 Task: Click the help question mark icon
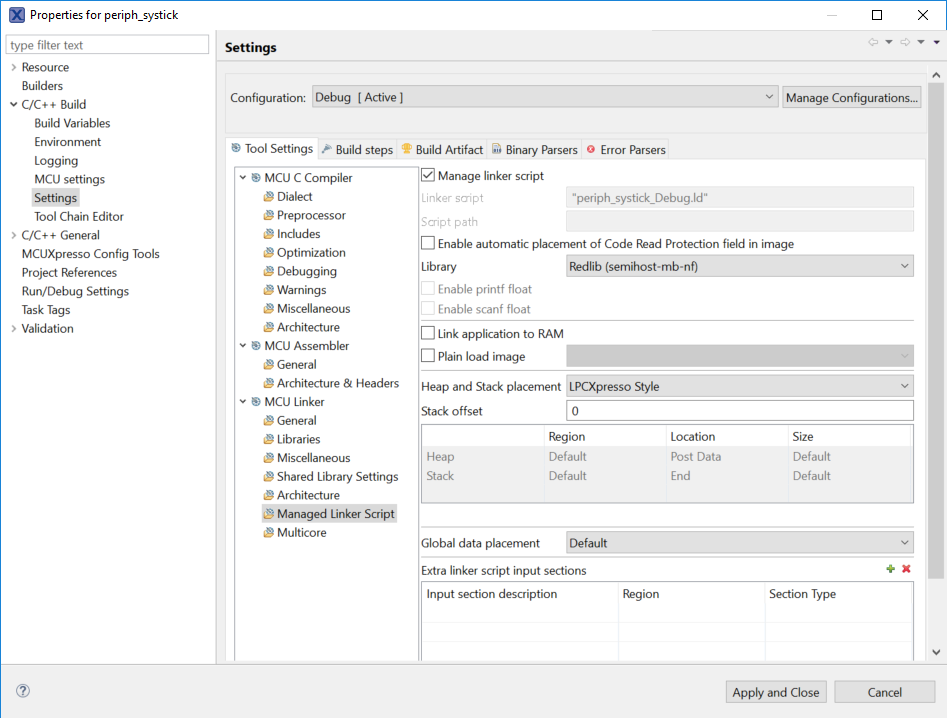tap(23, 691)
